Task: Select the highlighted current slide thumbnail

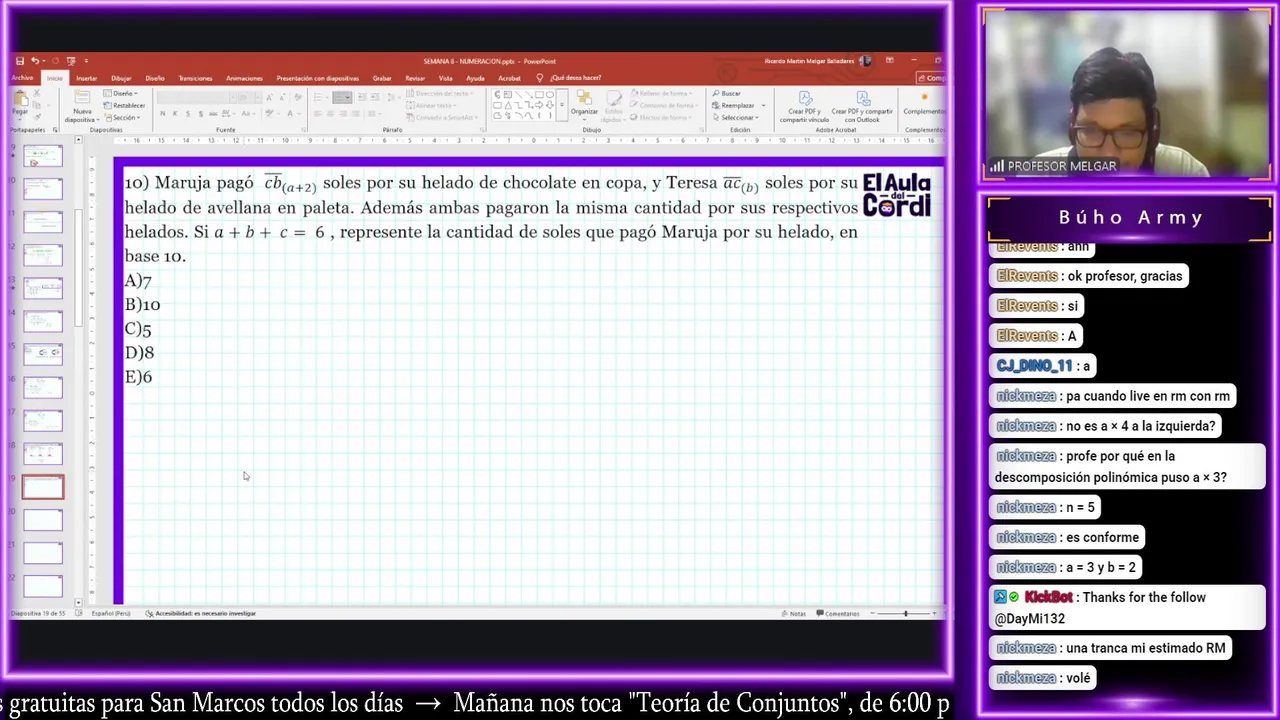Action: 43,487
